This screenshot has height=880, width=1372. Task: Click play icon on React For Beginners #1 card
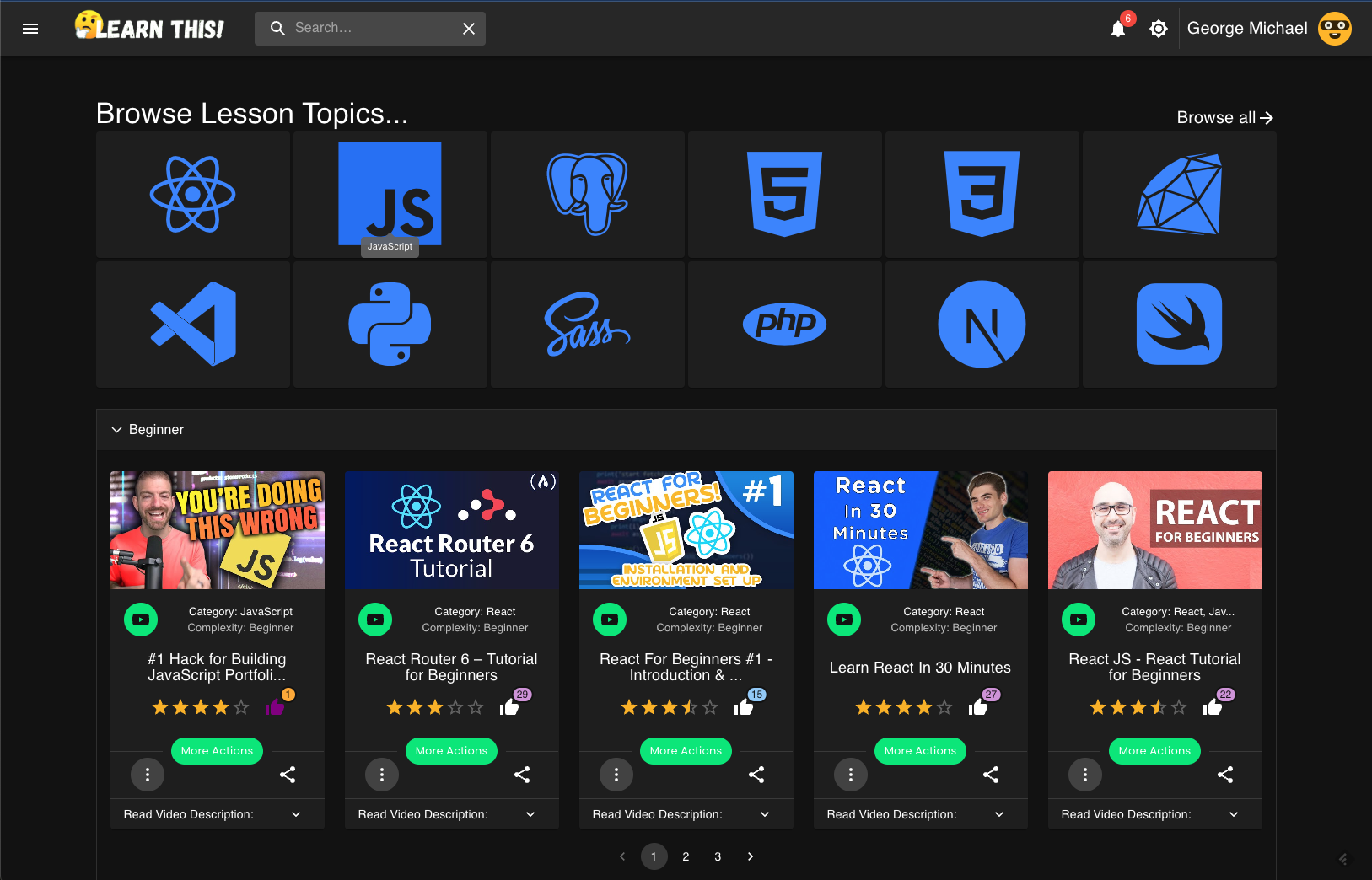610,620
